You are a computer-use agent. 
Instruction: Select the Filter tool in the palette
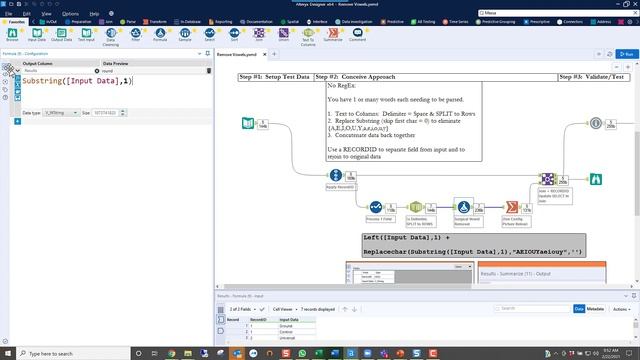click(136, 35)
